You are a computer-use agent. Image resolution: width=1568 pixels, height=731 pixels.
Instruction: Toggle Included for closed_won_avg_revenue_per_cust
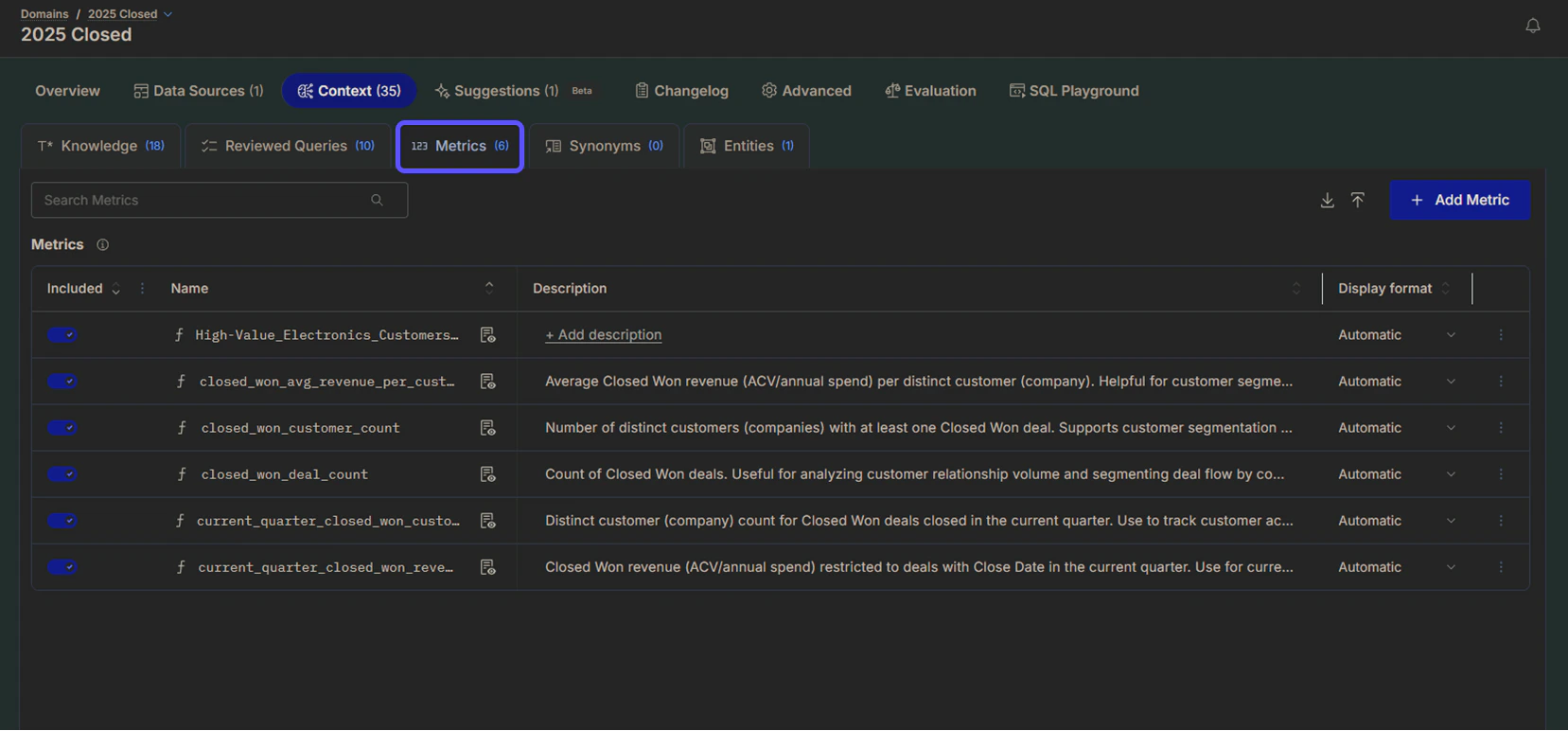pyautogui.click(x=62, y=381)
